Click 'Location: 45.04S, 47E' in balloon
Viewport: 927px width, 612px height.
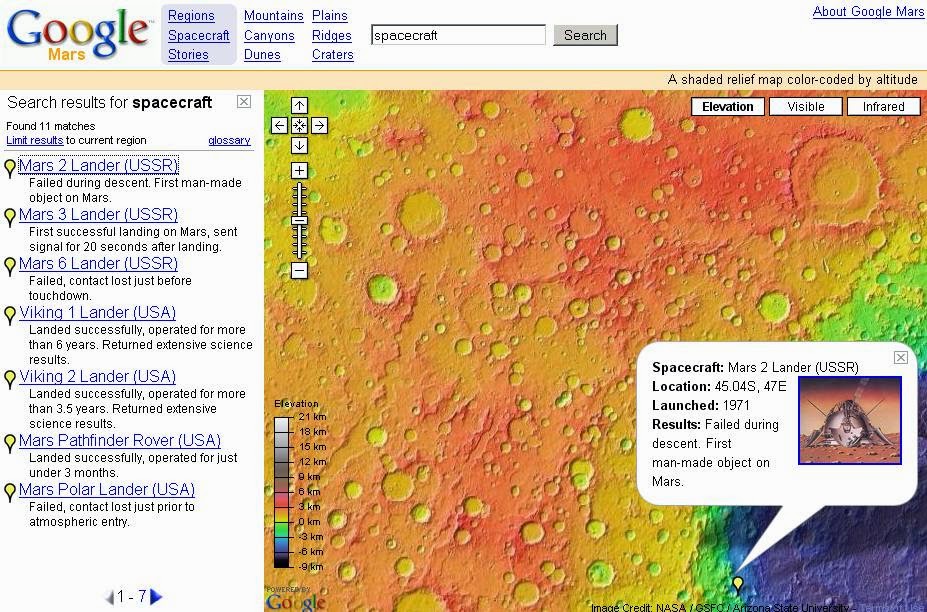(x=719, y=387)
